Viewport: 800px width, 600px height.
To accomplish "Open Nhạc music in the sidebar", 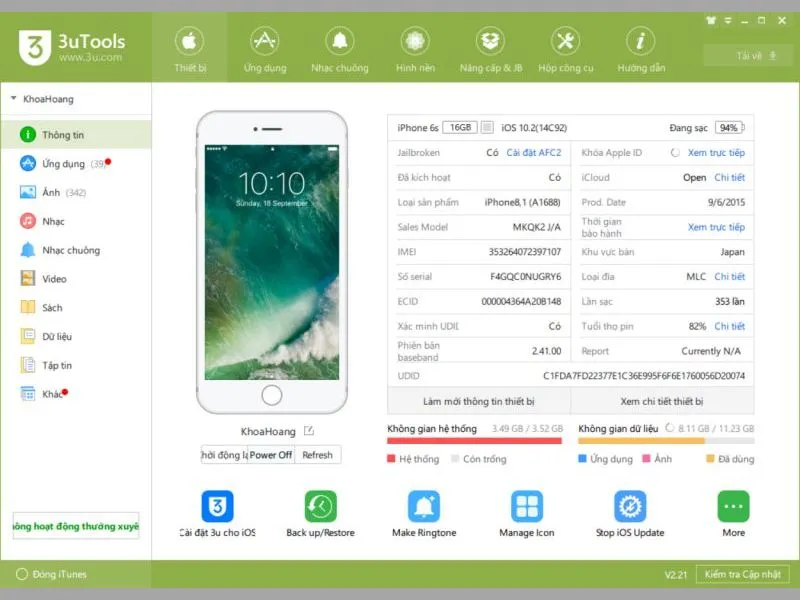I will coord(76,221).
